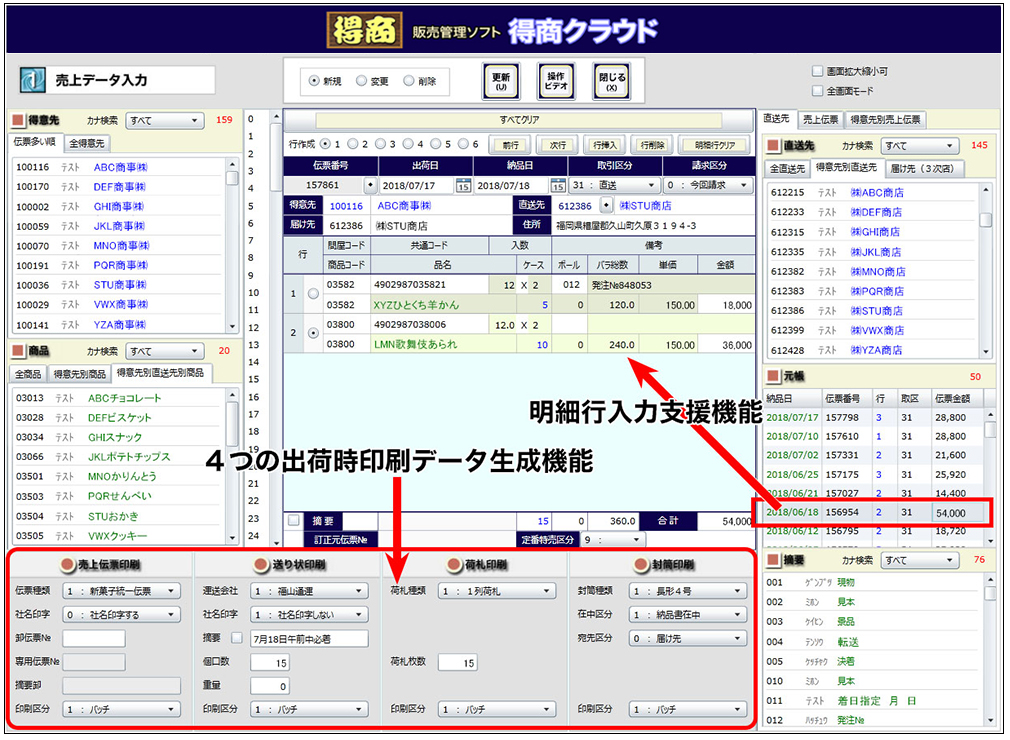Open the 操作ビデオ tutorial video icon

[x=557, y=81]
